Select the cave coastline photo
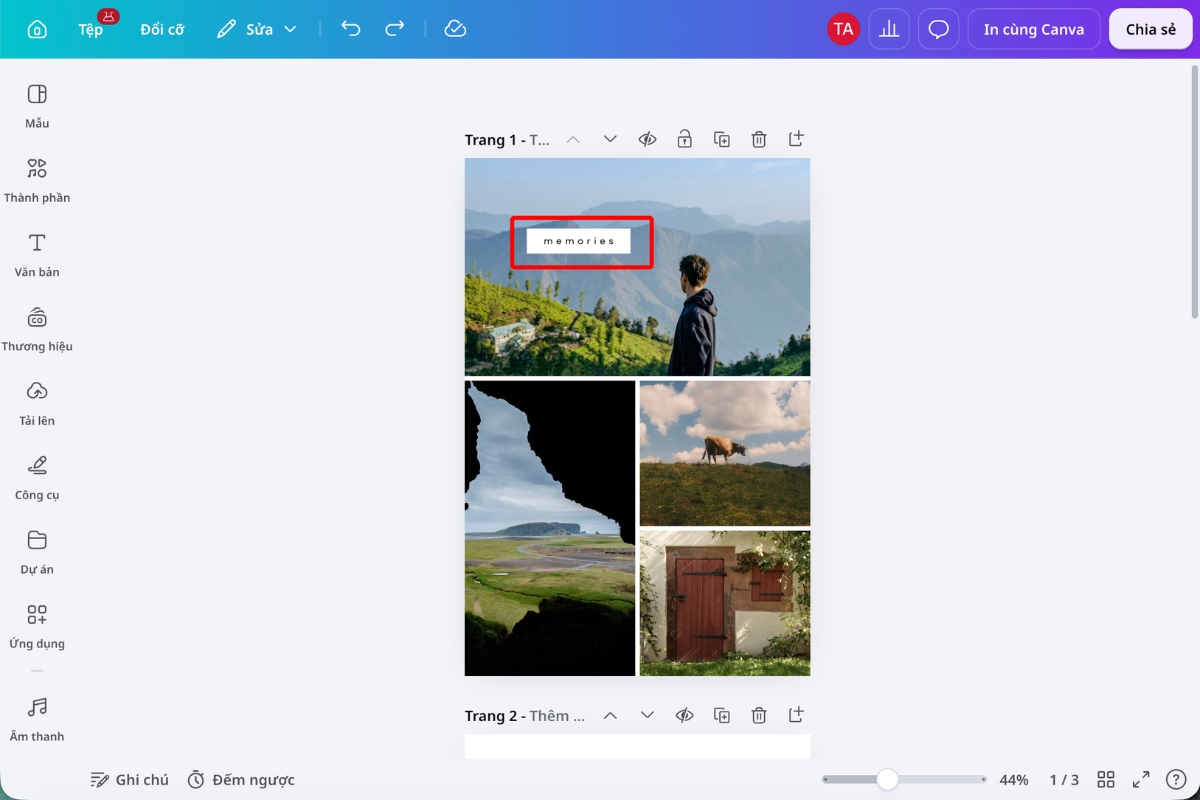 (x=550, y=528)
